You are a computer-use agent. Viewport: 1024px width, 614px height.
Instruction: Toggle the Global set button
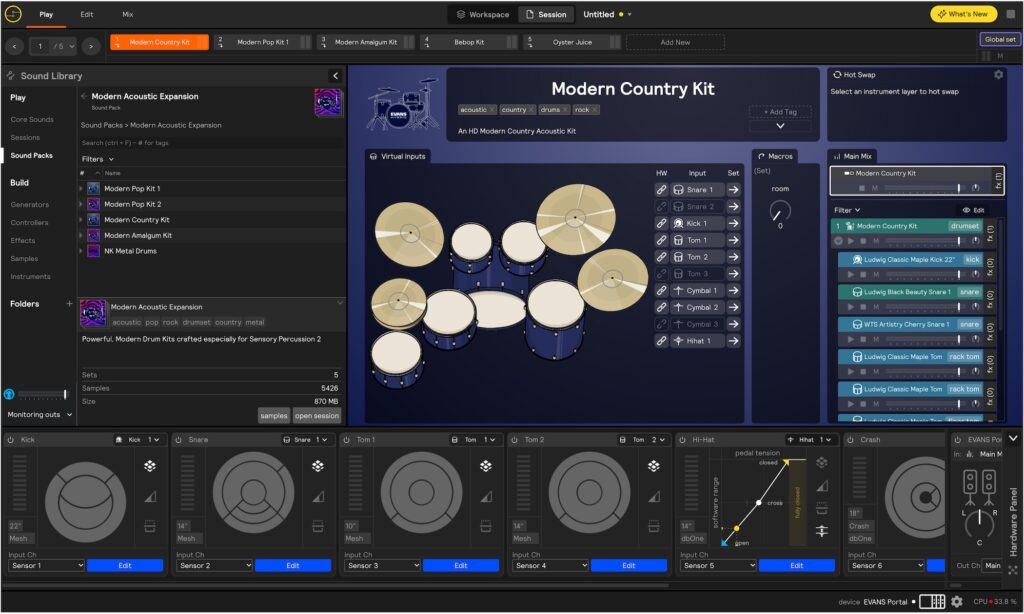pyautogui.click(x=1000, y=39)
